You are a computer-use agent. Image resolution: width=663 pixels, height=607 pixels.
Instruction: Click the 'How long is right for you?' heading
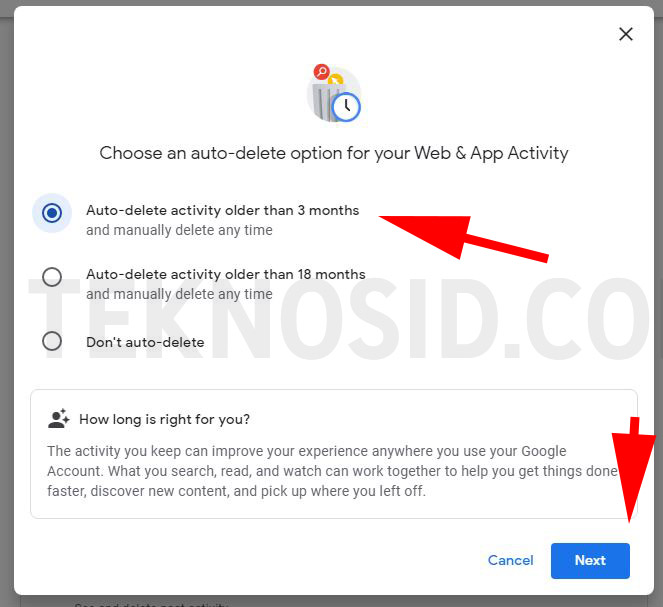click(164, 419)
